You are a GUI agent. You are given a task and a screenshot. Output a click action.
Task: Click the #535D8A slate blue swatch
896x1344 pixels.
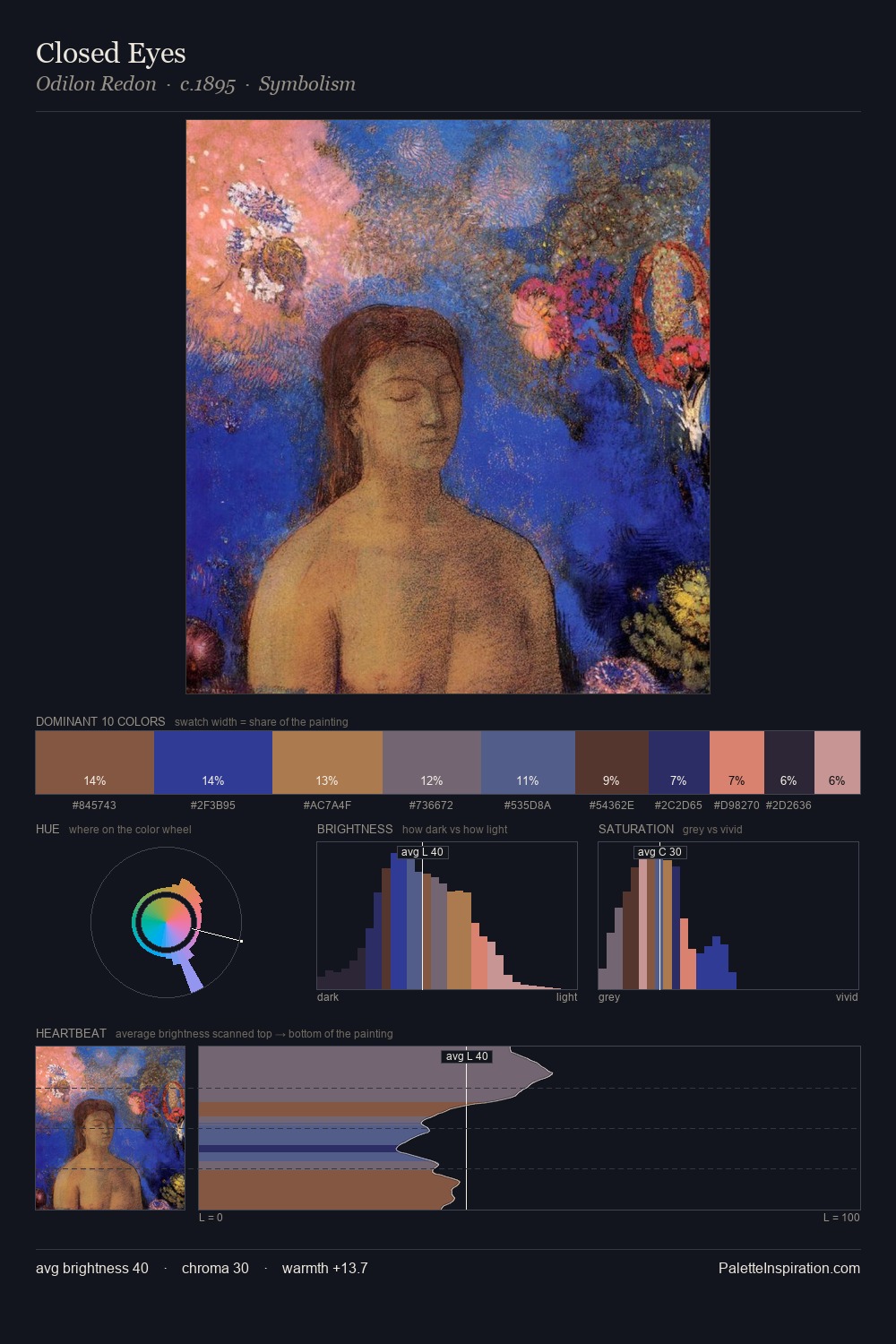(528, 762)
